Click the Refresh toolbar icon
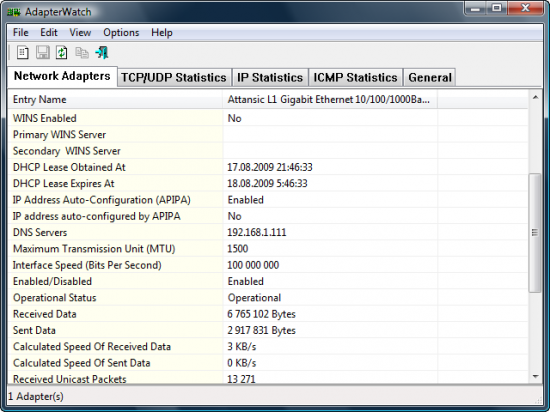Viewport: 550px width, 412px height. point(62,53)
